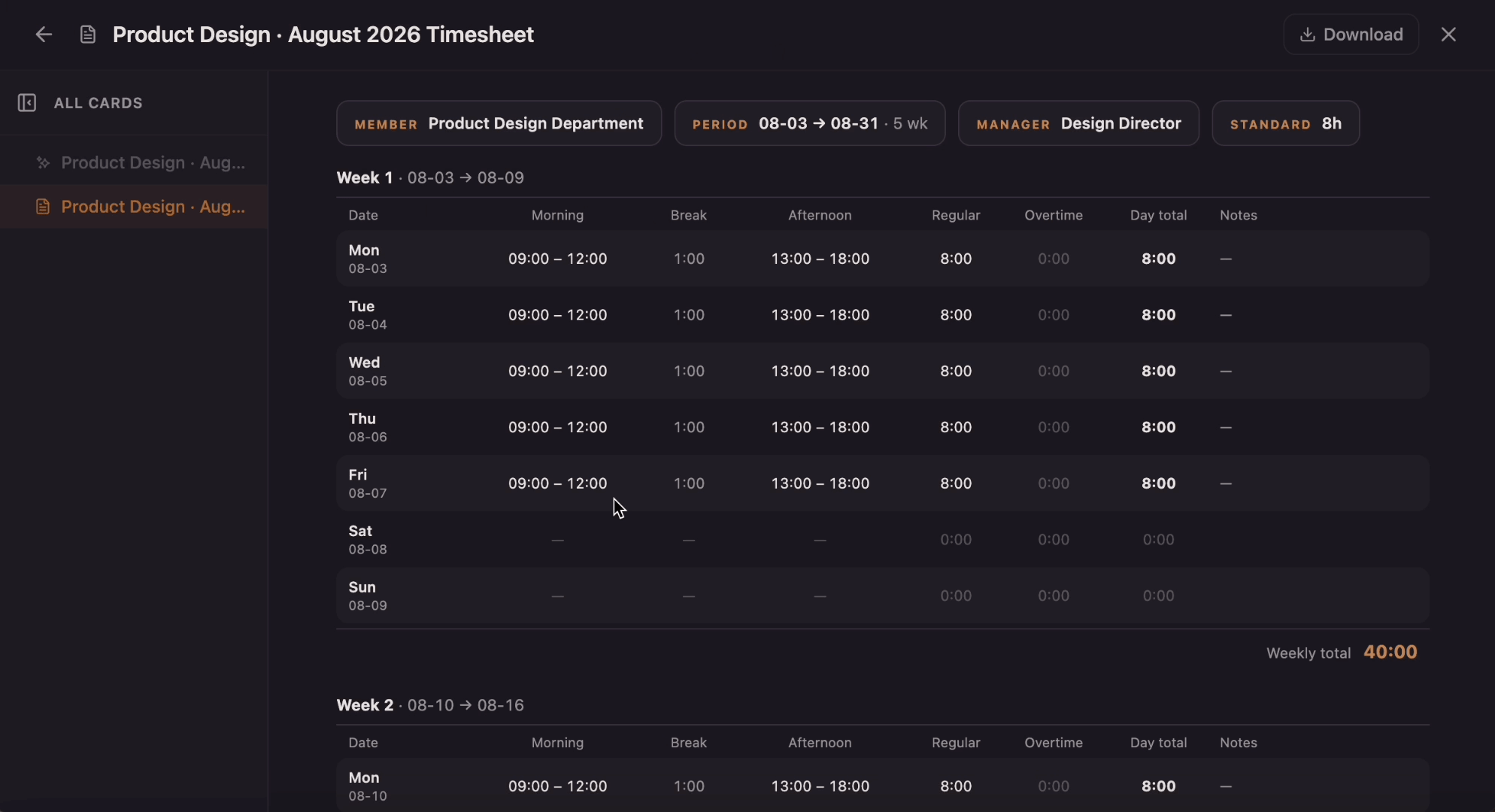
Task: Click the Week 1 Overtime column header
Action: (x=1054, y=215)
